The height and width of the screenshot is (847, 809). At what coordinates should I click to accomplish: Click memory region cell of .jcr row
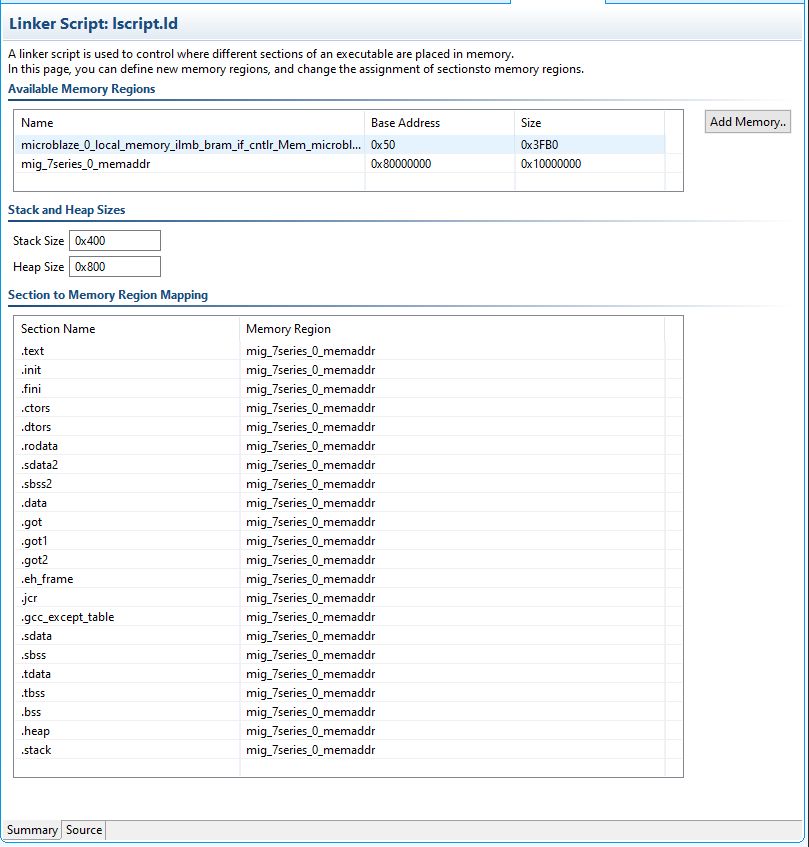pyautogui.click(x=311, y=598)
